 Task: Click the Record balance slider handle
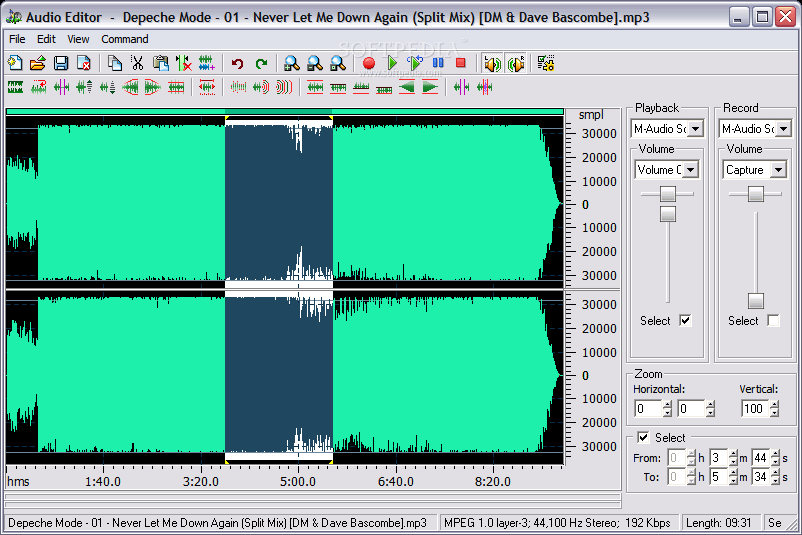(x=755, y=194)
